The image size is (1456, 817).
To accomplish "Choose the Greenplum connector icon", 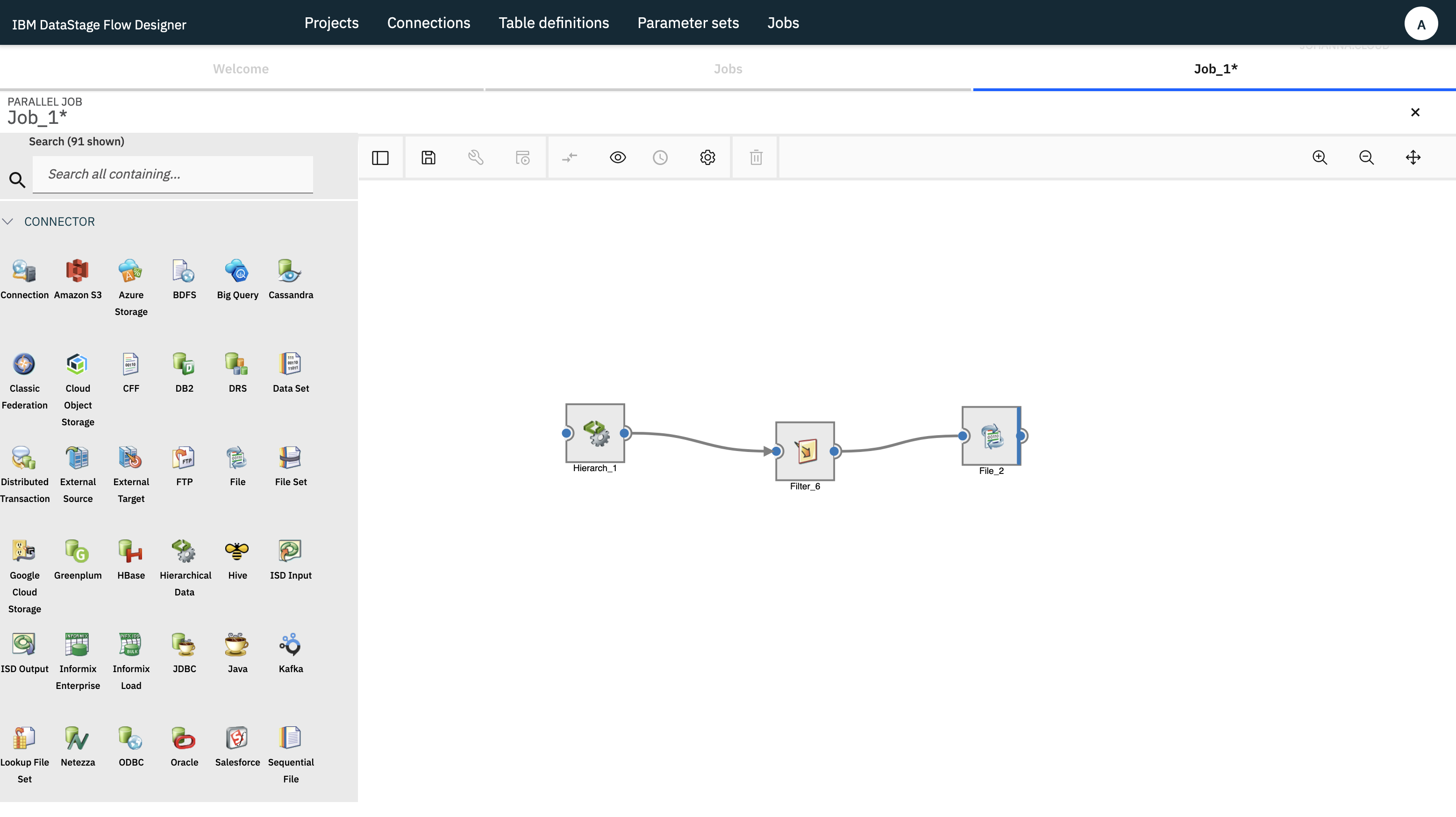I will (78, 551).
